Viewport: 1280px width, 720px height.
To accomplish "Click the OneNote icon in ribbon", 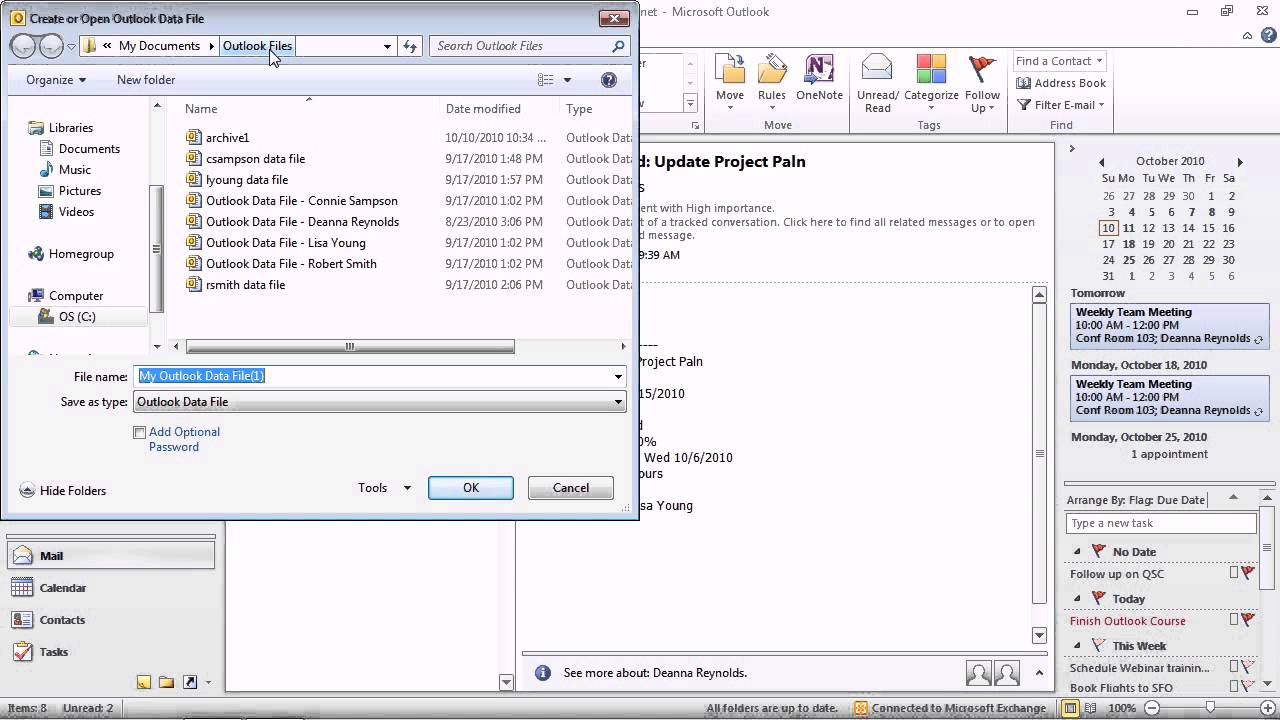I will tap(819, 69).
